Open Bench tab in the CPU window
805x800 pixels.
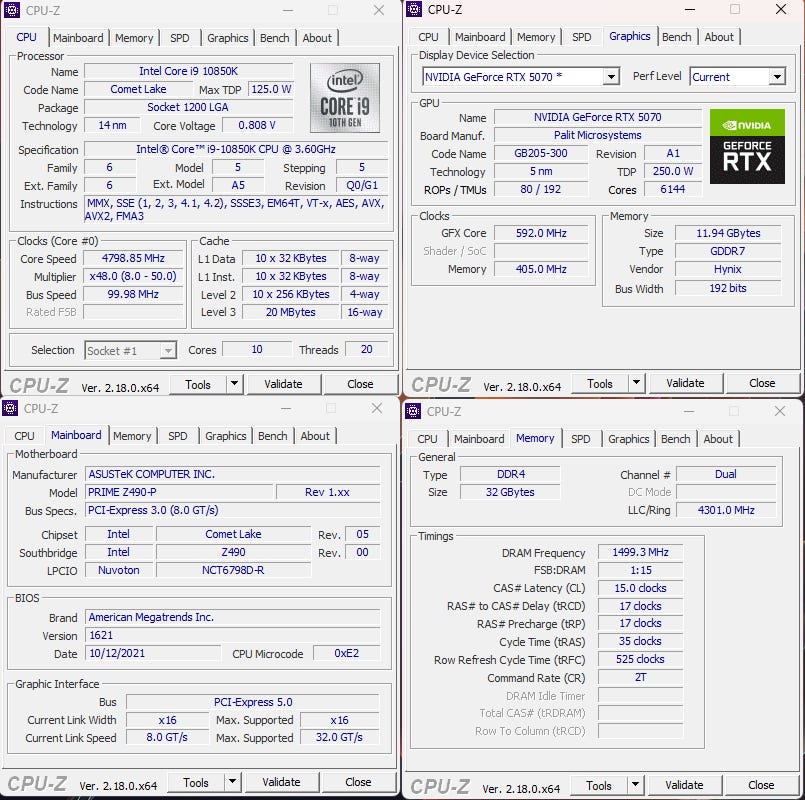pos(275,38)
